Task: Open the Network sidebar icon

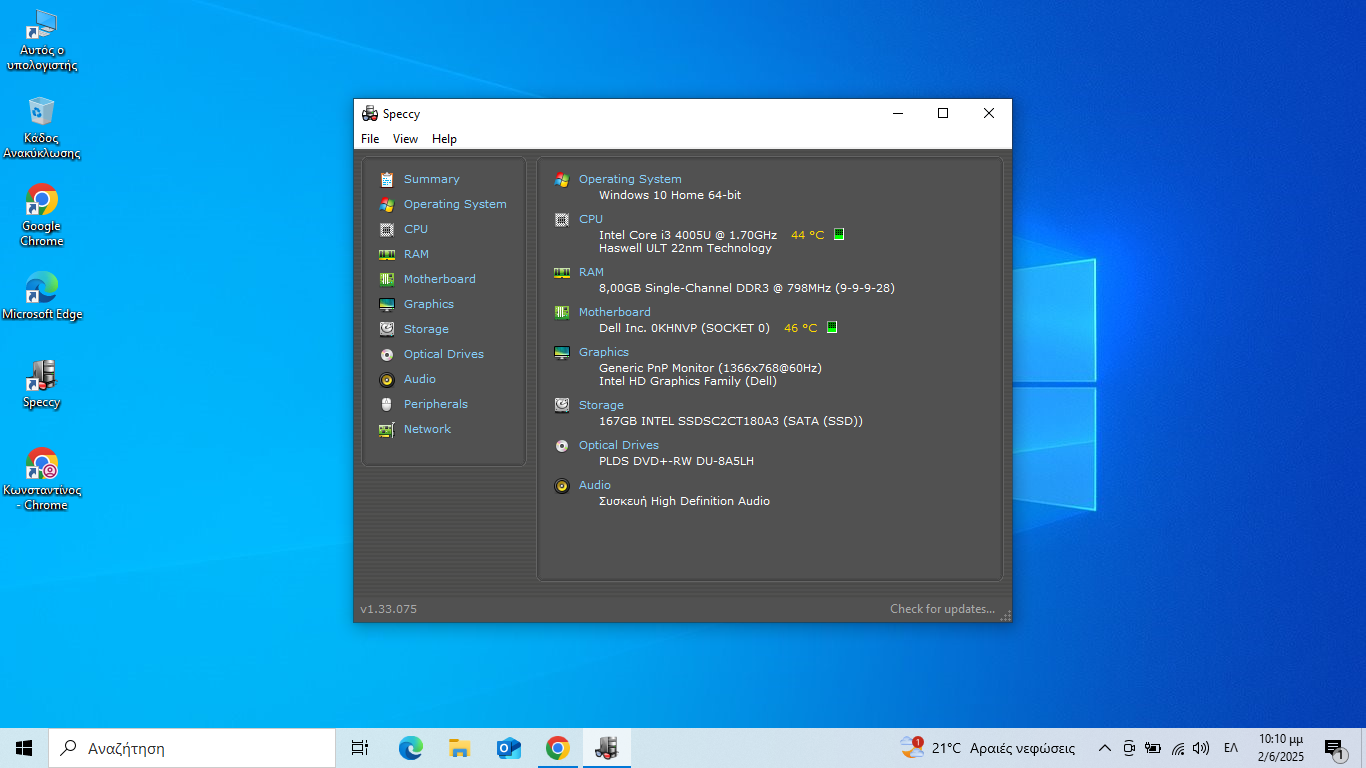Action: tap(387, 429)
